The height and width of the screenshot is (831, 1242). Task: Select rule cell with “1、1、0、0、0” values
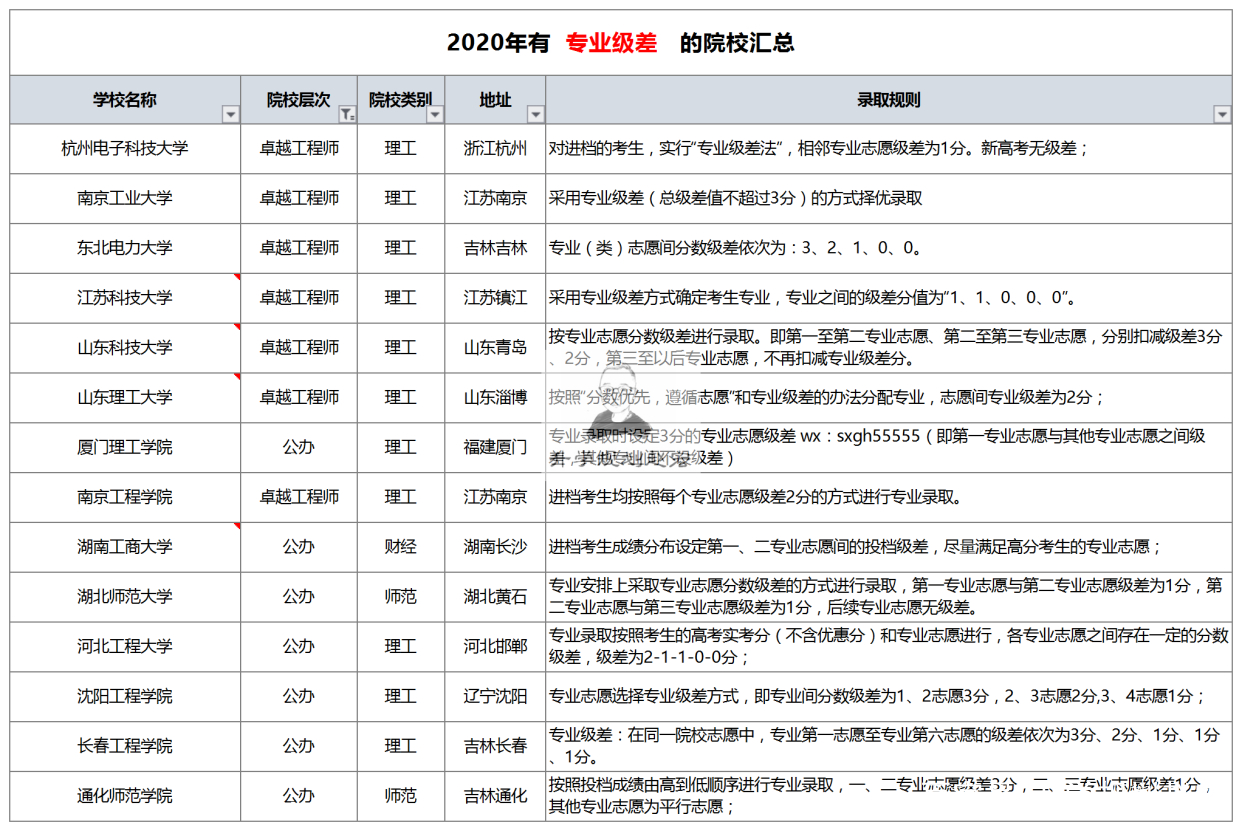(889, 298)
